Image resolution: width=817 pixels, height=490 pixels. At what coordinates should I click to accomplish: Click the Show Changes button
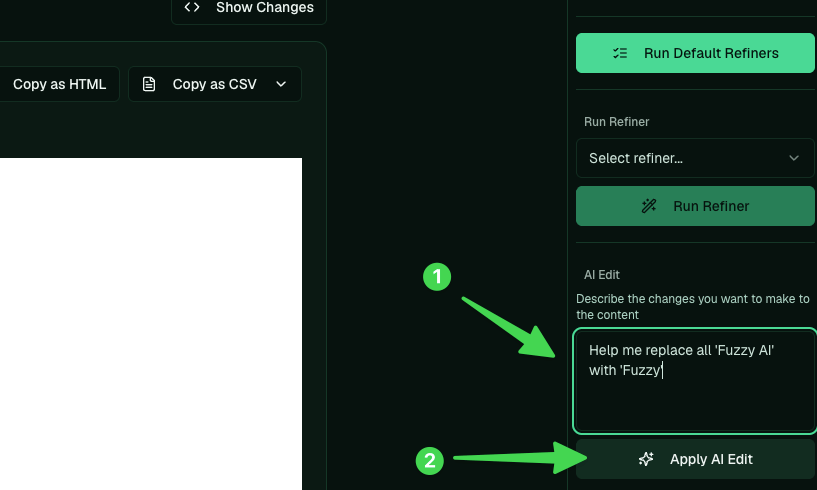[249, 8]
